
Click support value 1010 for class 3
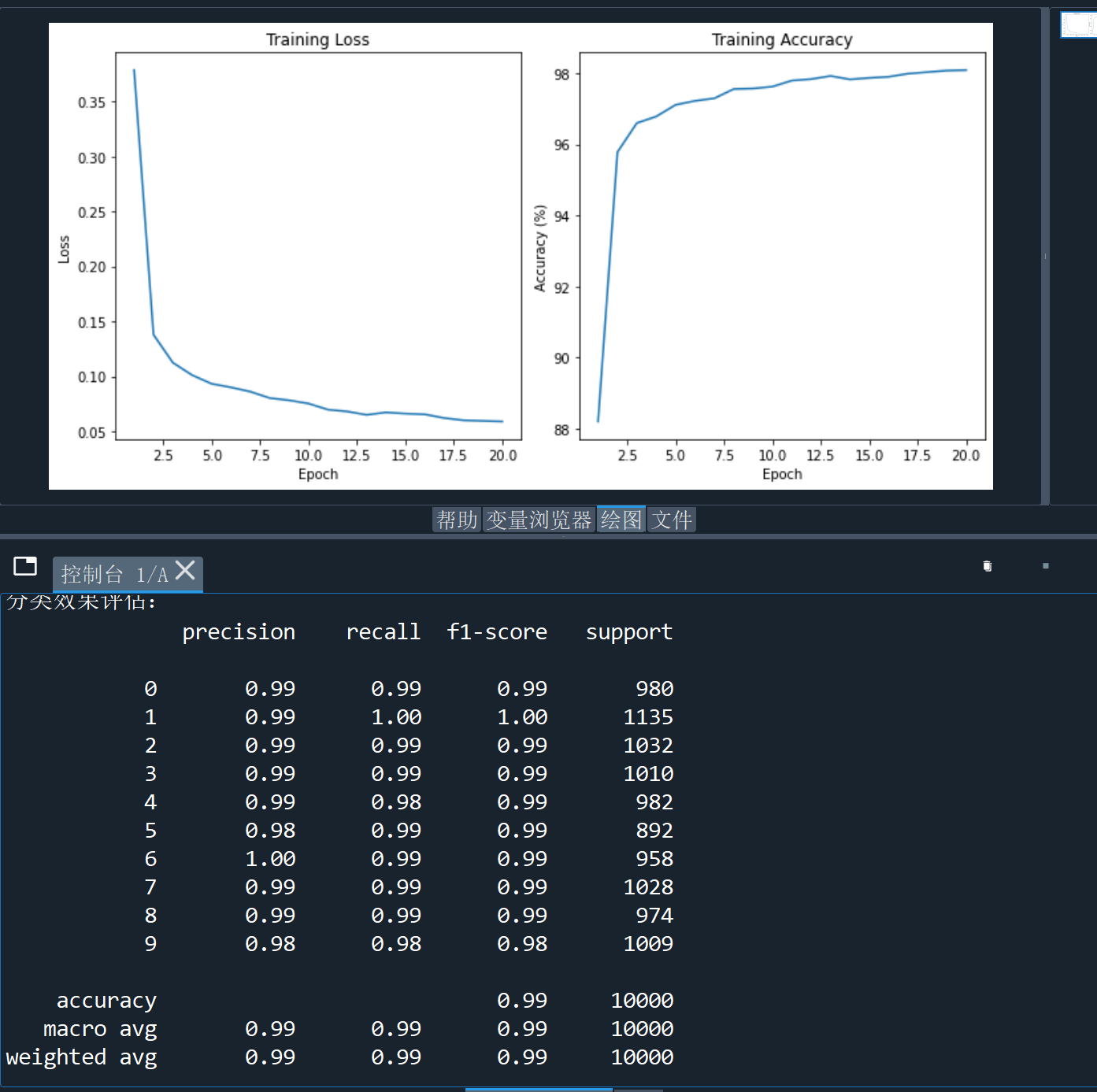pos(648,774)
